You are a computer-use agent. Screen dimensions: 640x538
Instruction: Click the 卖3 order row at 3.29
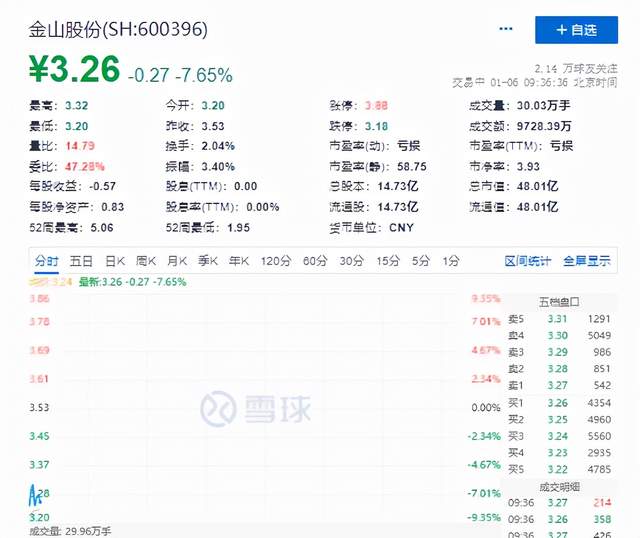pyautogui.click(x=559, y=352)
